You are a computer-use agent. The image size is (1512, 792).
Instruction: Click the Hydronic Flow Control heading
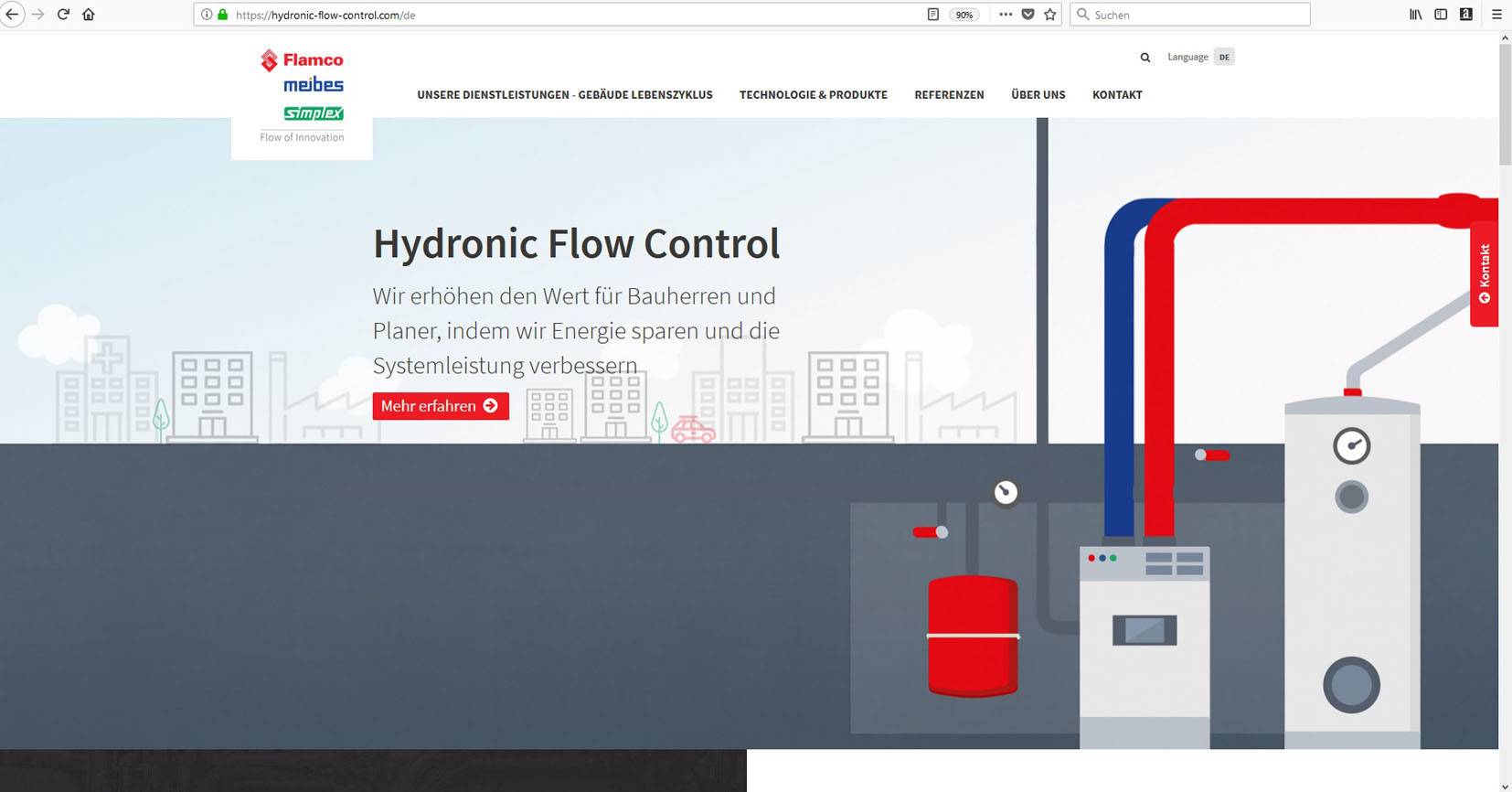[577, 244]
